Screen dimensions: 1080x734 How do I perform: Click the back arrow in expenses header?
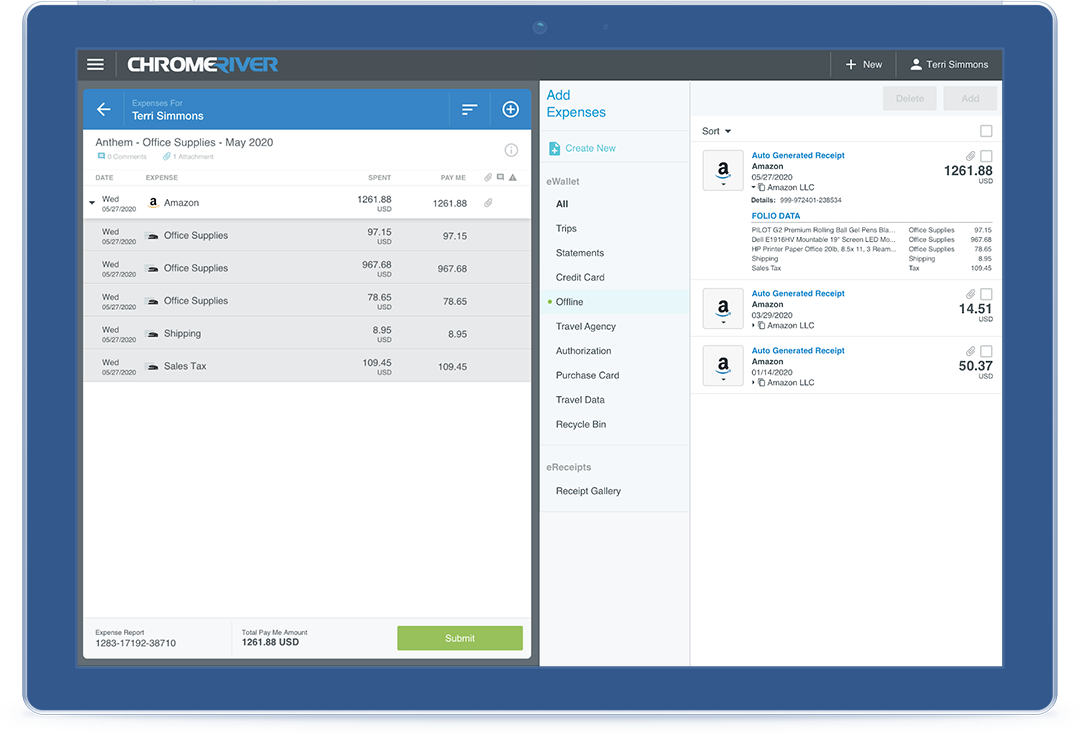(104, 109)
